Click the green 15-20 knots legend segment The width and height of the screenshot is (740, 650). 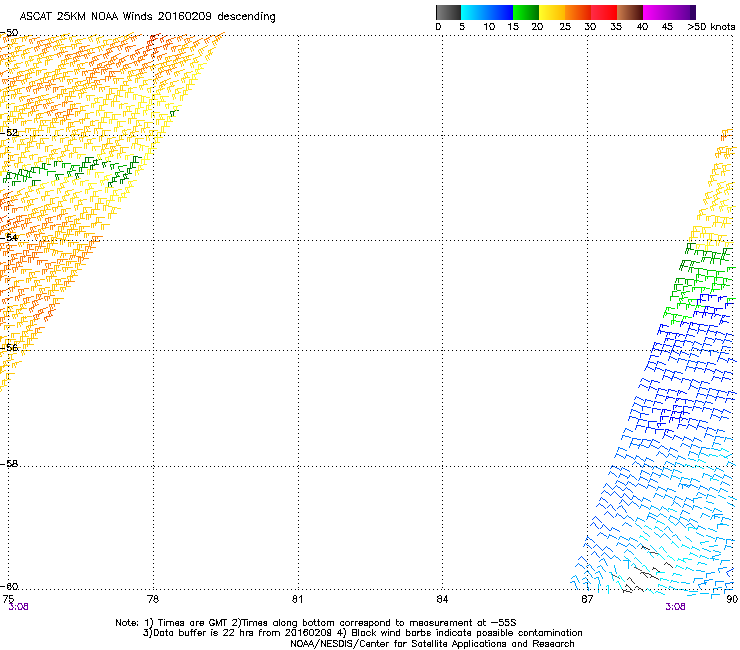[x=526, y=12]
